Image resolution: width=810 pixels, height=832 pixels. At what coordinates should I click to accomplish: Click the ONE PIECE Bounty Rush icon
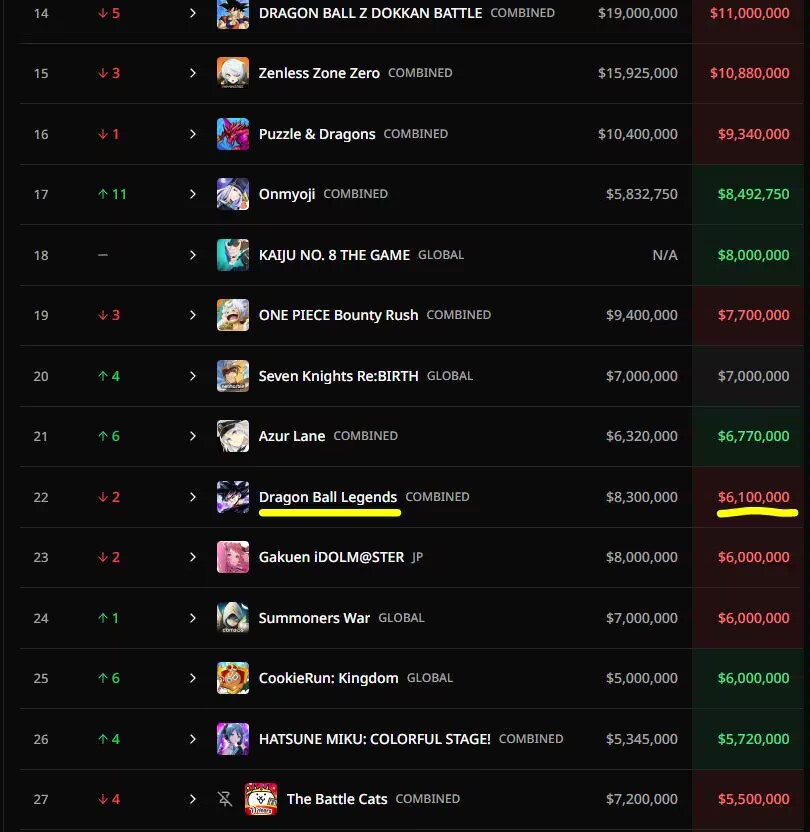coord(233,315)
